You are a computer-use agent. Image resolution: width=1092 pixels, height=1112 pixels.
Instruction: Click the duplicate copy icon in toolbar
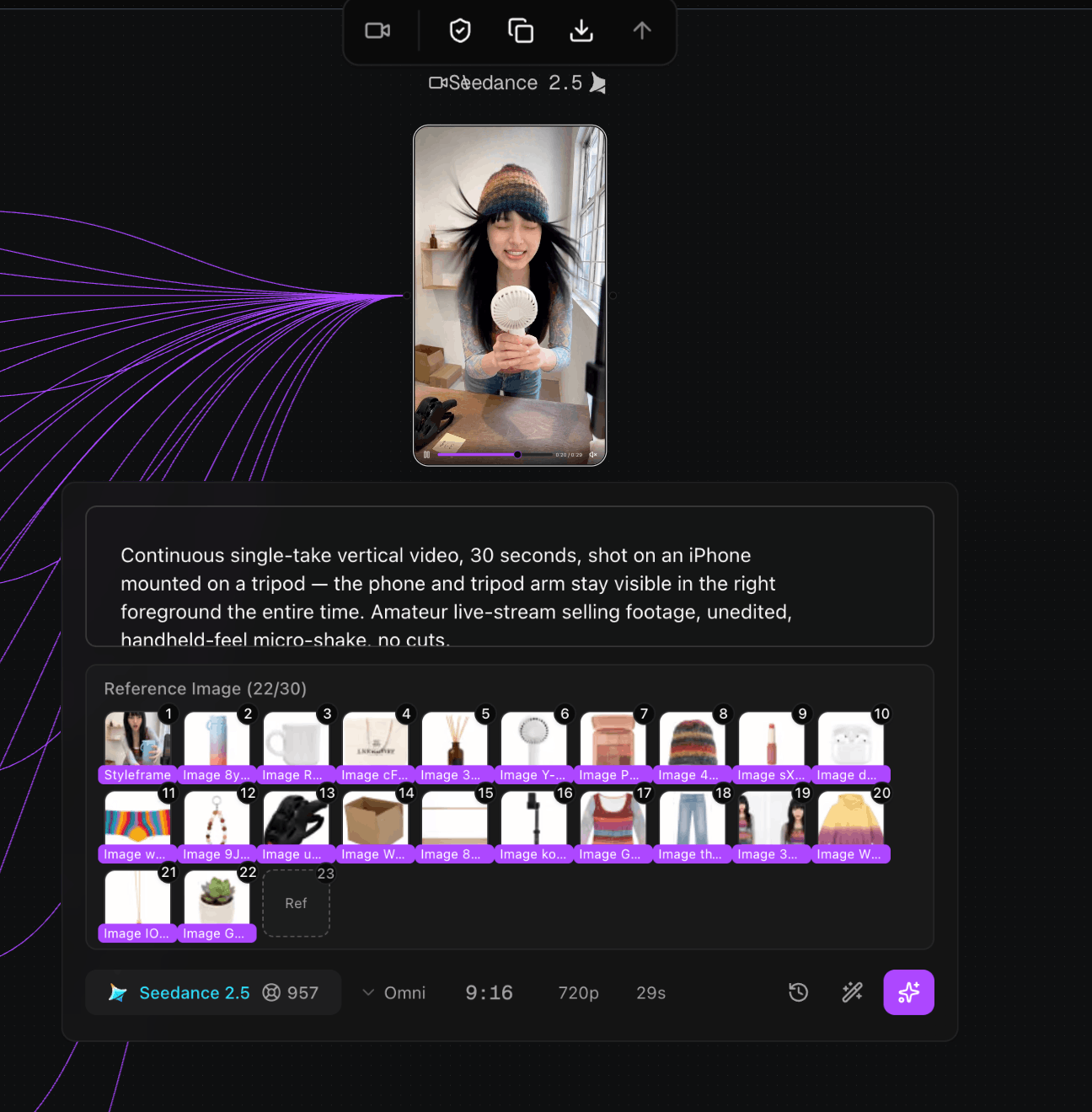[521, 31]
